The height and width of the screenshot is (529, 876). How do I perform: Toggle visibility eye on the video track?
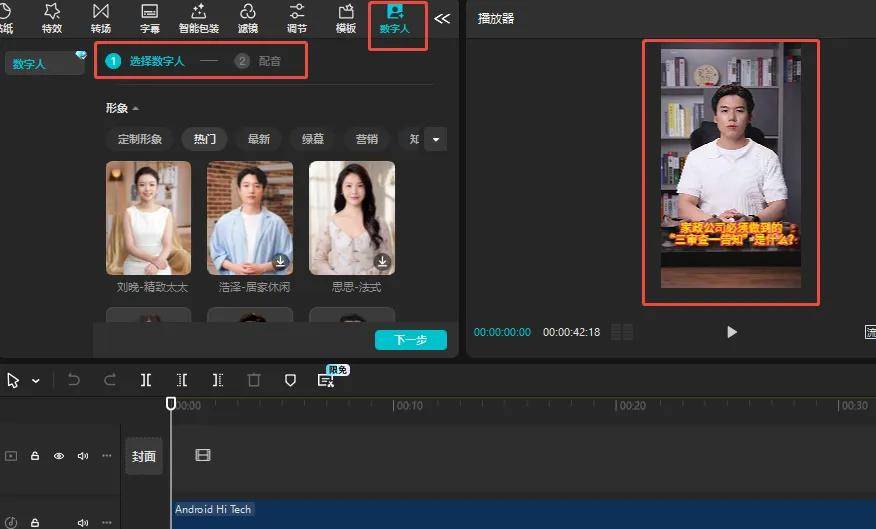click(59, 456)
